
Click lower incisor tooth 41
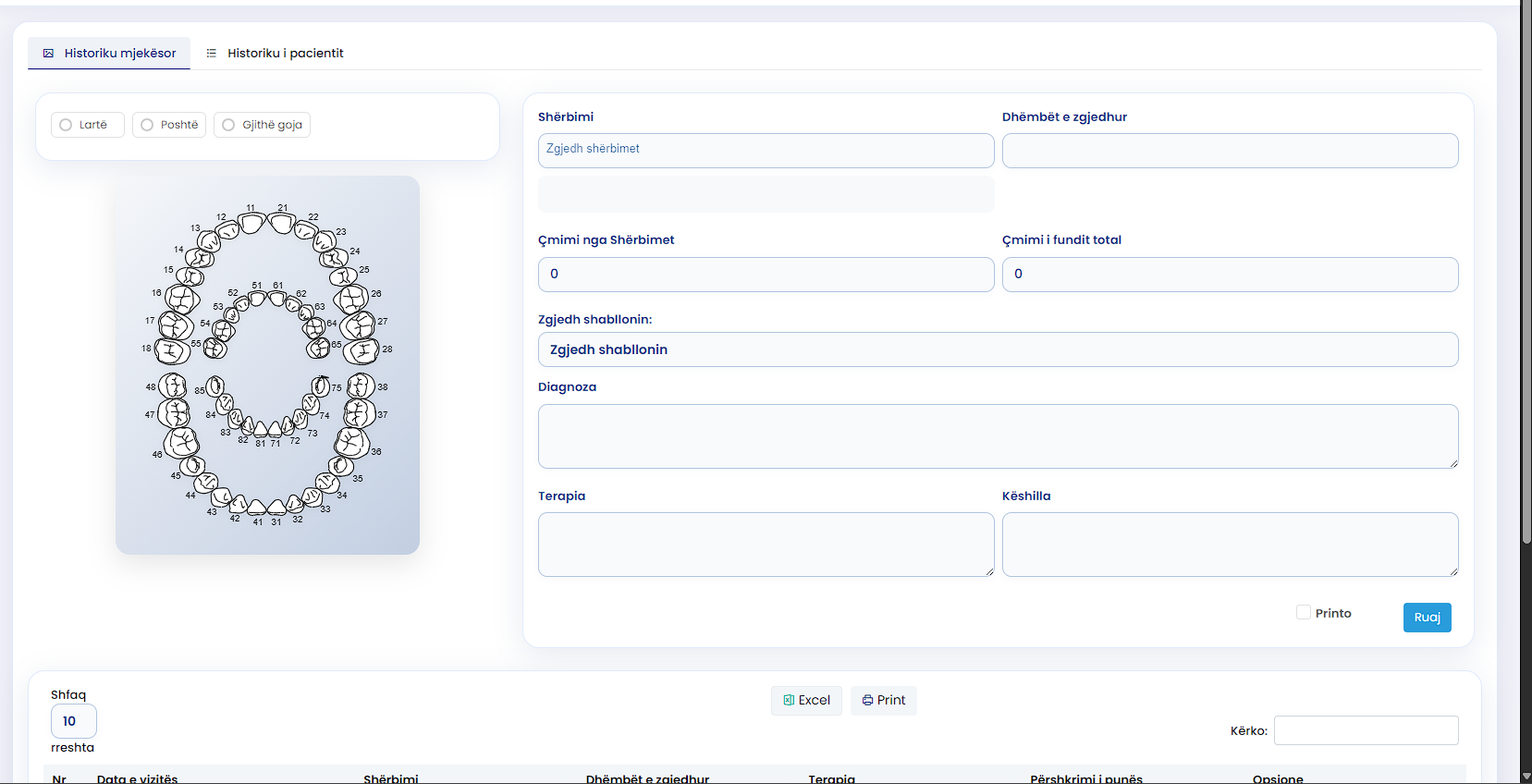point(258,507)
